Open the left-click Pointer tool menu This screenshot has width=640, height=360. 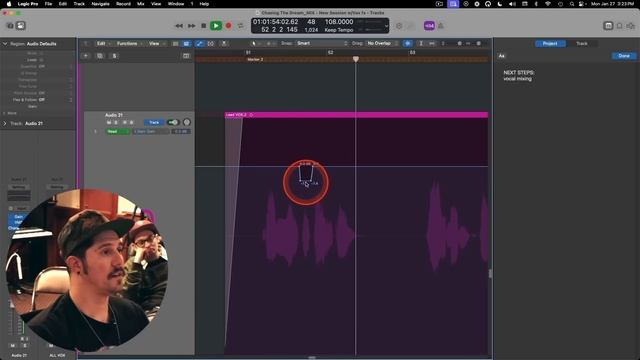tap(256, 43)
